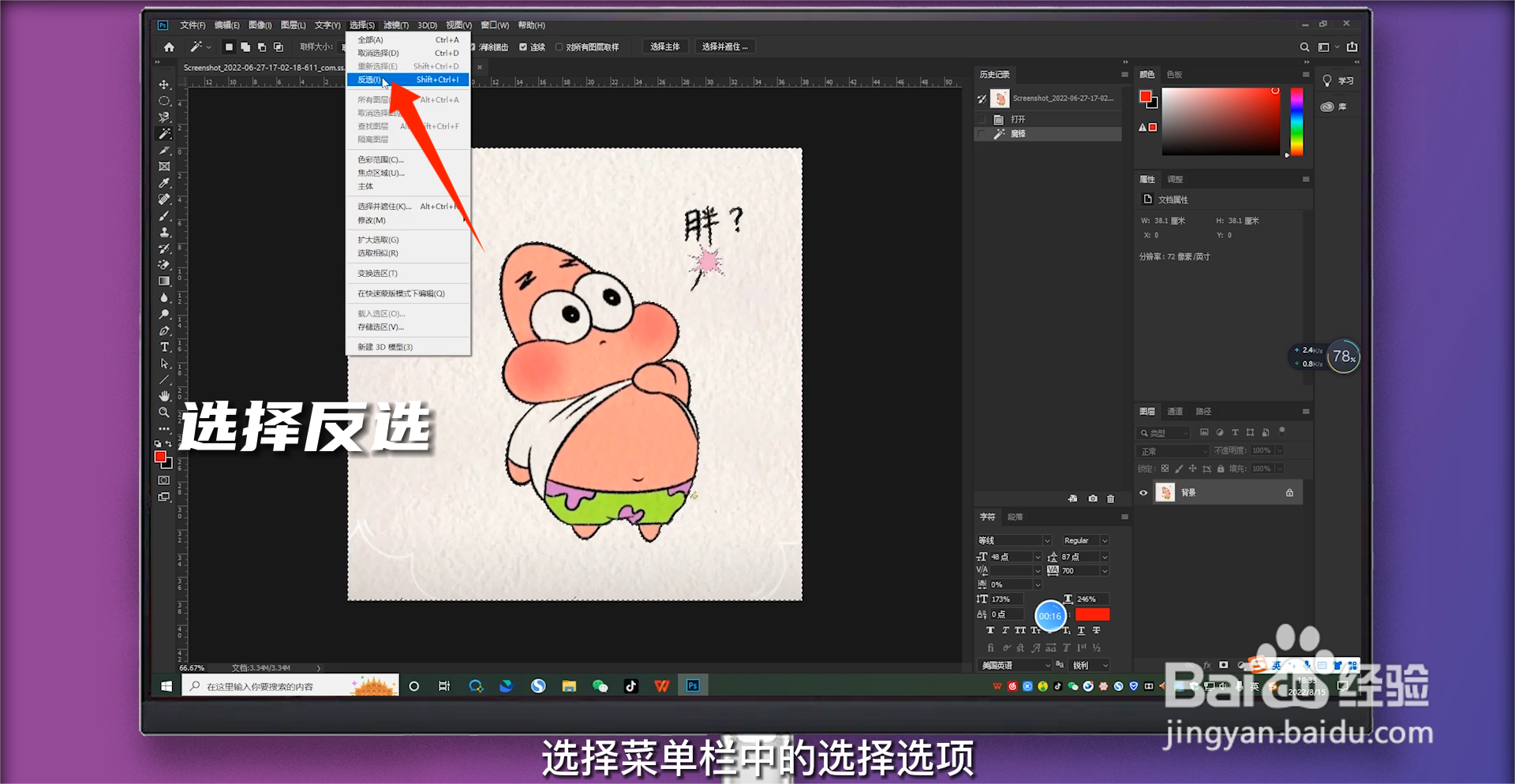1515x784 pixels.
Task: Choose Add to Selection mode icon
Action: click(x=245, y=47)
